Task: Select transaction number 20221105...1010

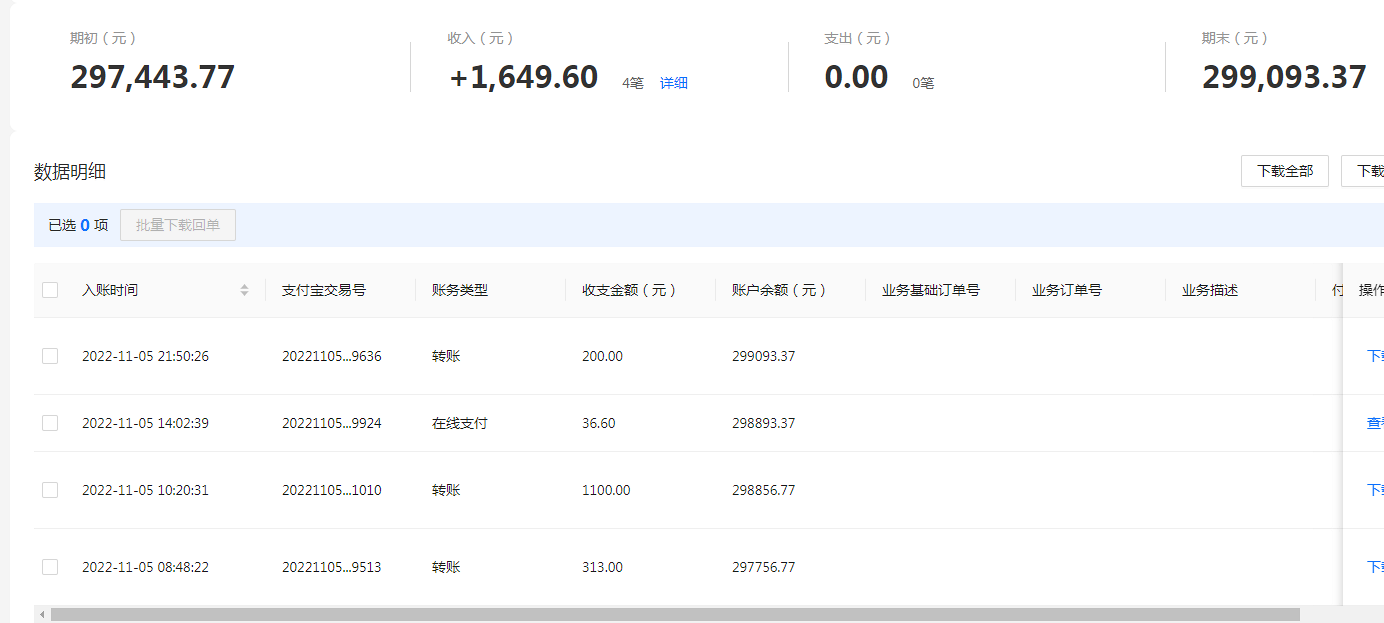Action: pyautogui.click(x=332, y=490)
